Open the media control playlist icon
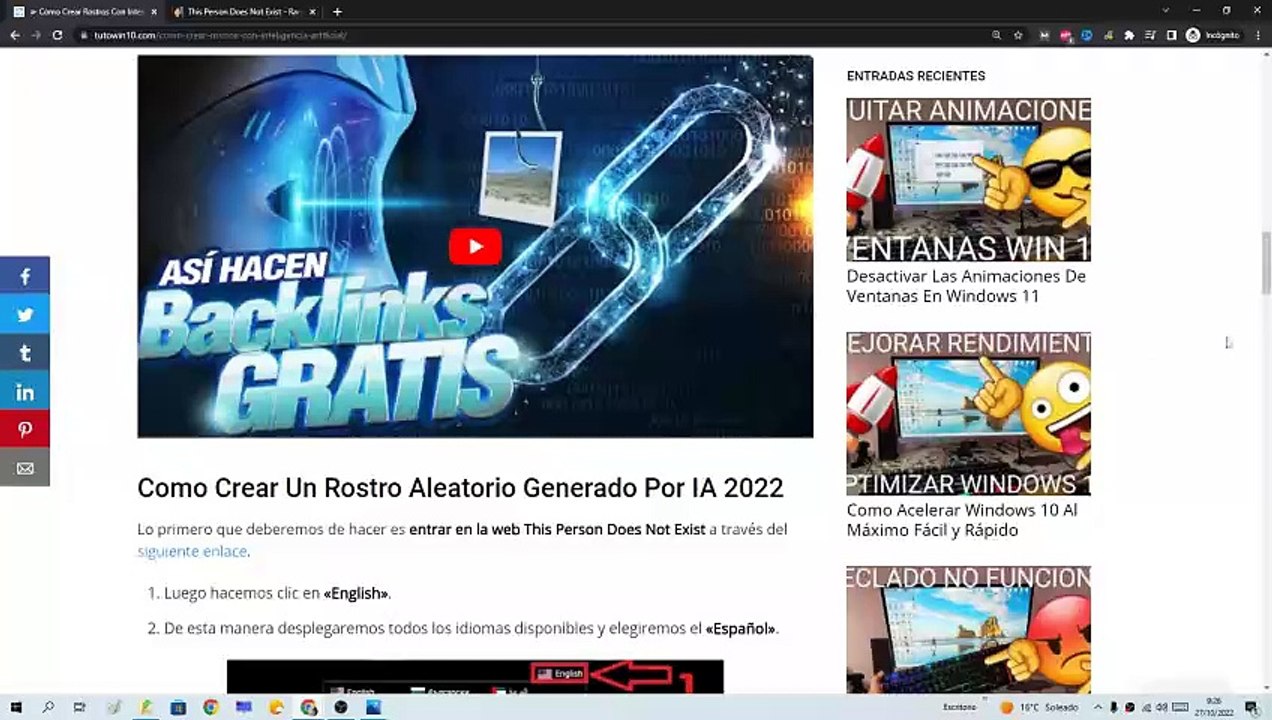Viewport: 1272px width, 720px height. click(x=1150, y=35)
